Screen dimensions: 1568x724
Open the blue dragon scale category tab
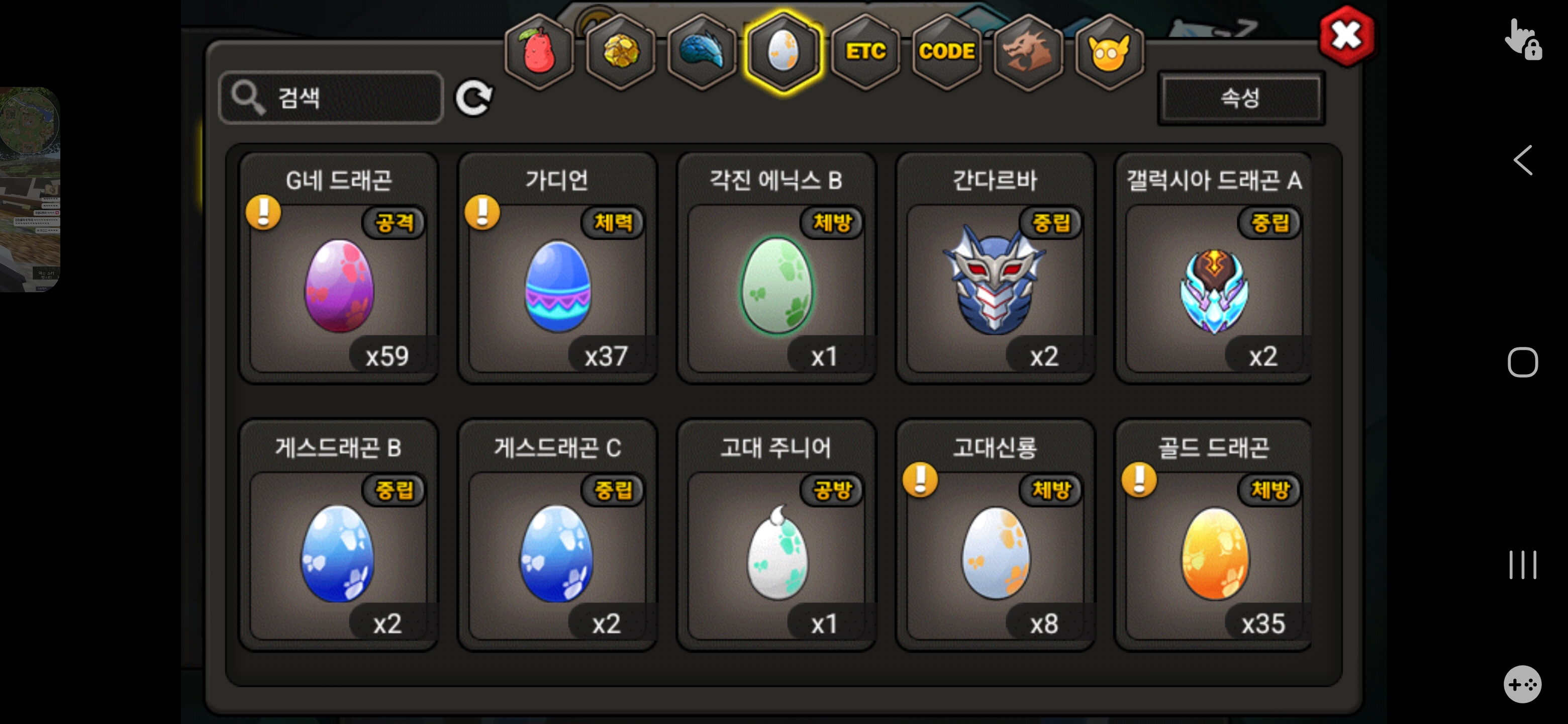701,52
